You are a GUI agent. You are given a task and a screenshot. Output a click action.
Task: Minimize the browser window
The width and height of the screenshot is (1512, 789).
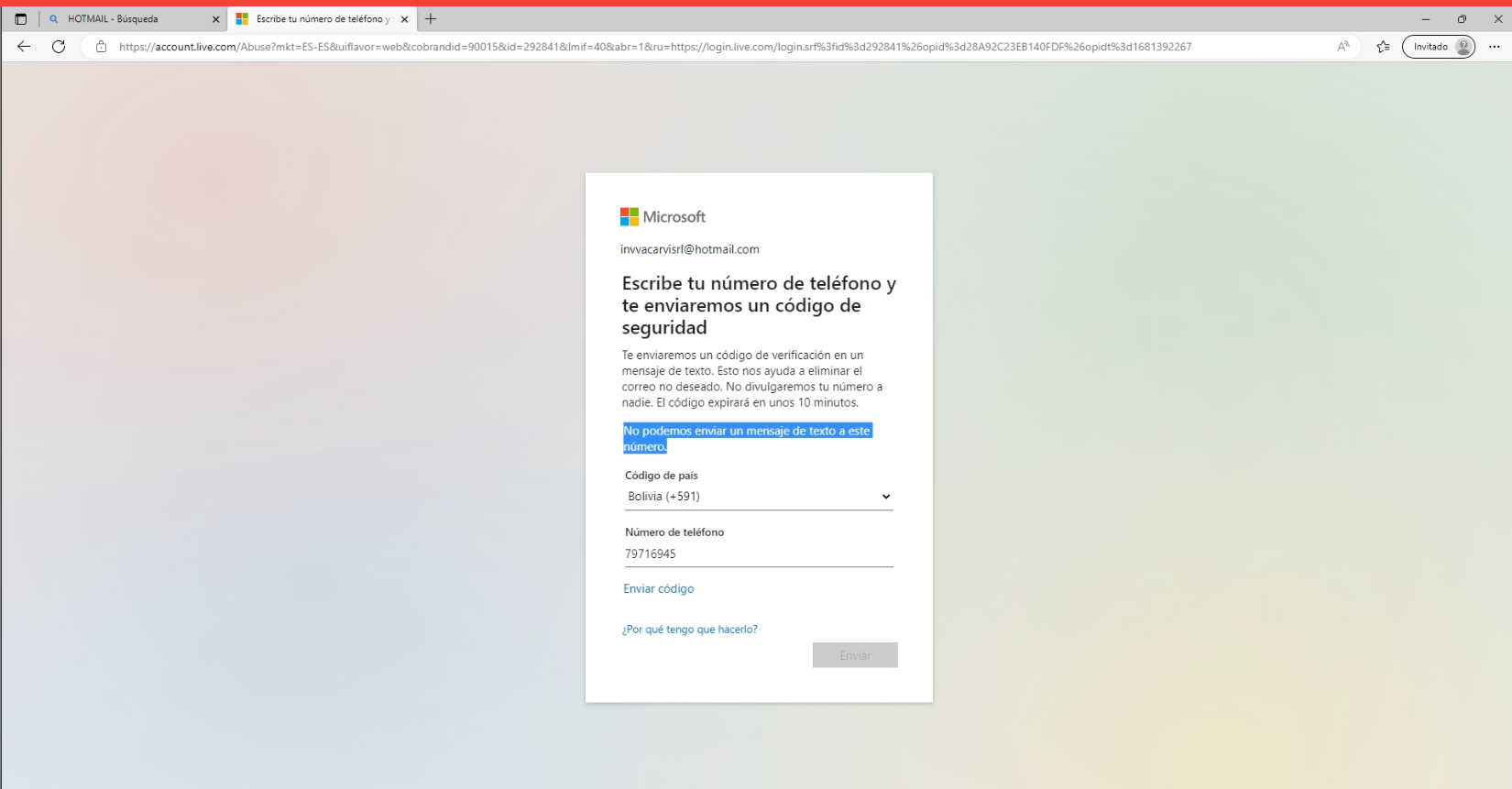tap(1426, 19)
